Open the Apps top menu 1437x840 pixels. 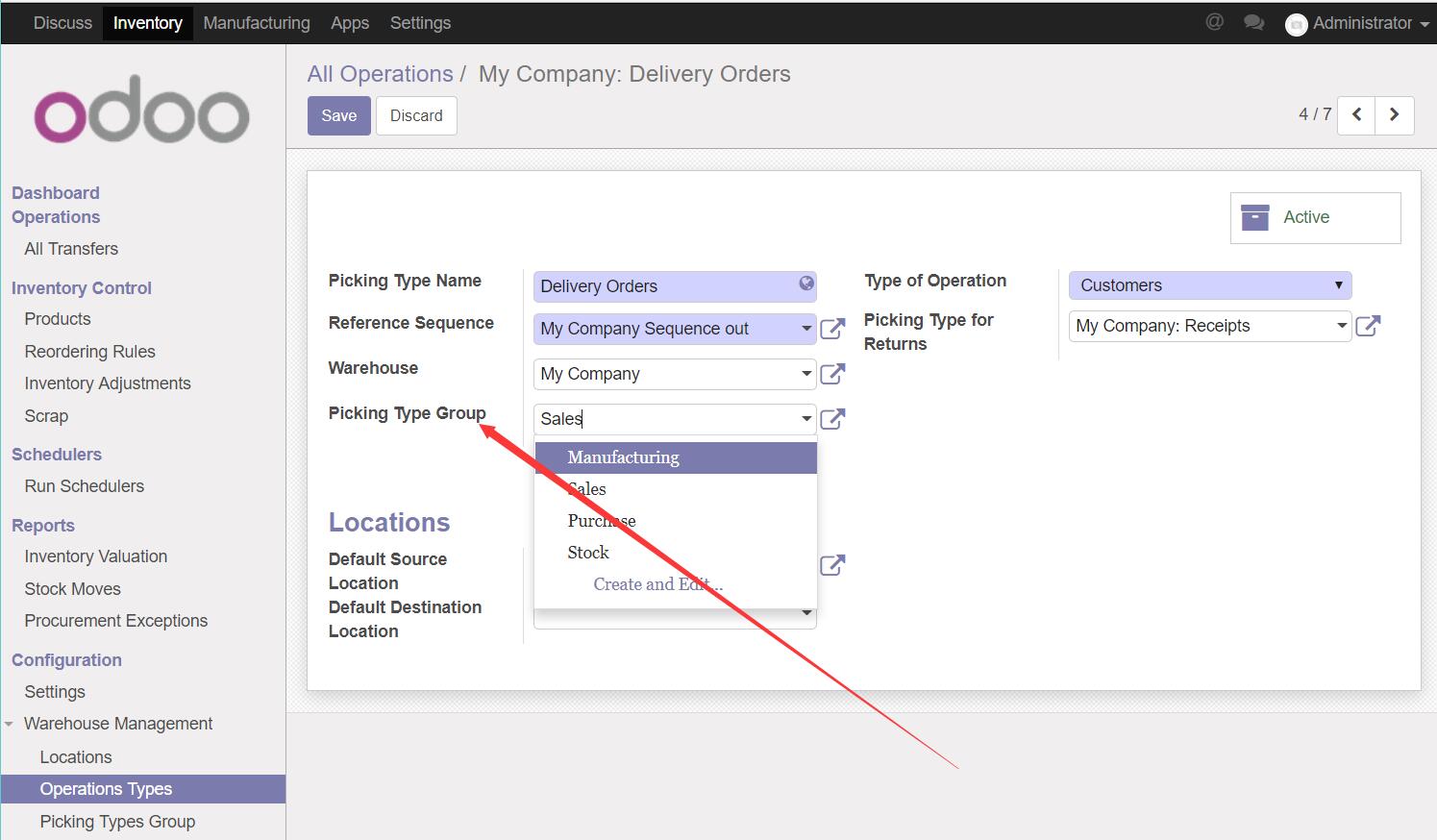coord(350,23)
